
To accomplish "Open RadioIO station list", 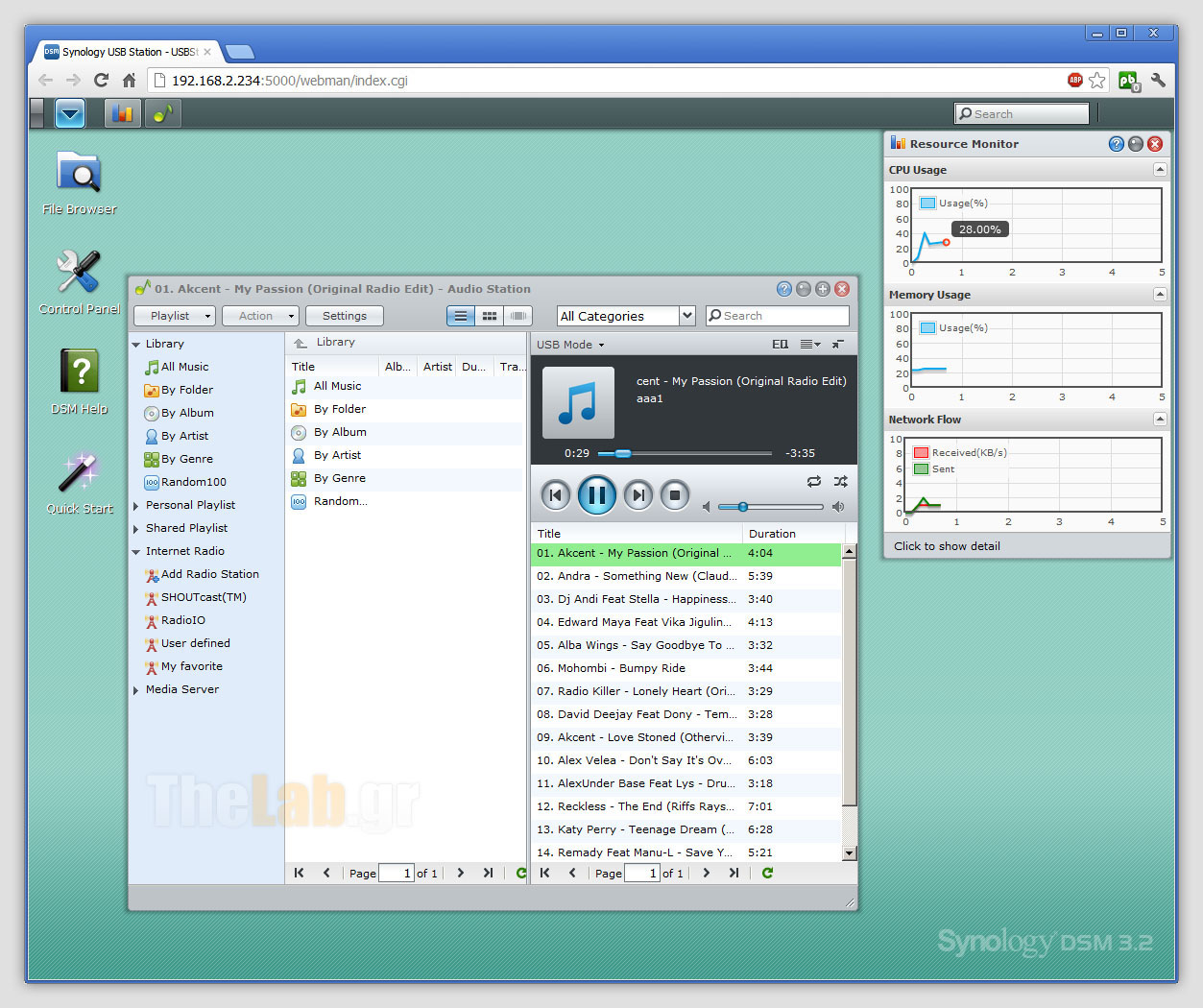I will (175, 620).
